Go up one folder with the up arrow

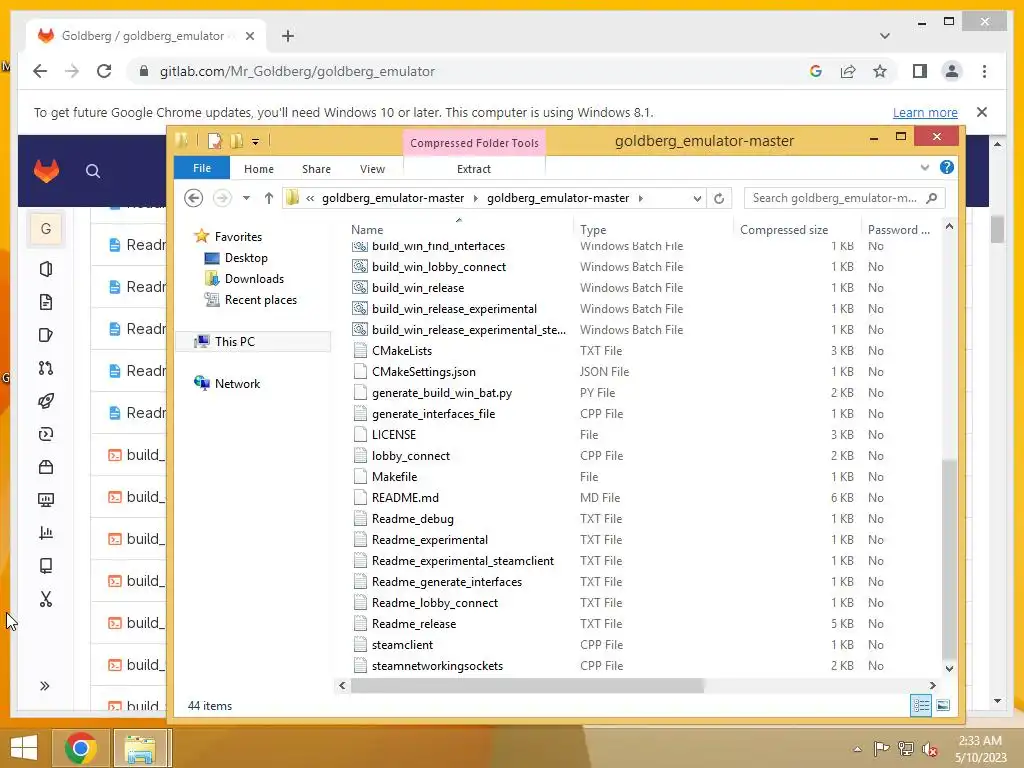pyautogui.click(x=268, y=198)
